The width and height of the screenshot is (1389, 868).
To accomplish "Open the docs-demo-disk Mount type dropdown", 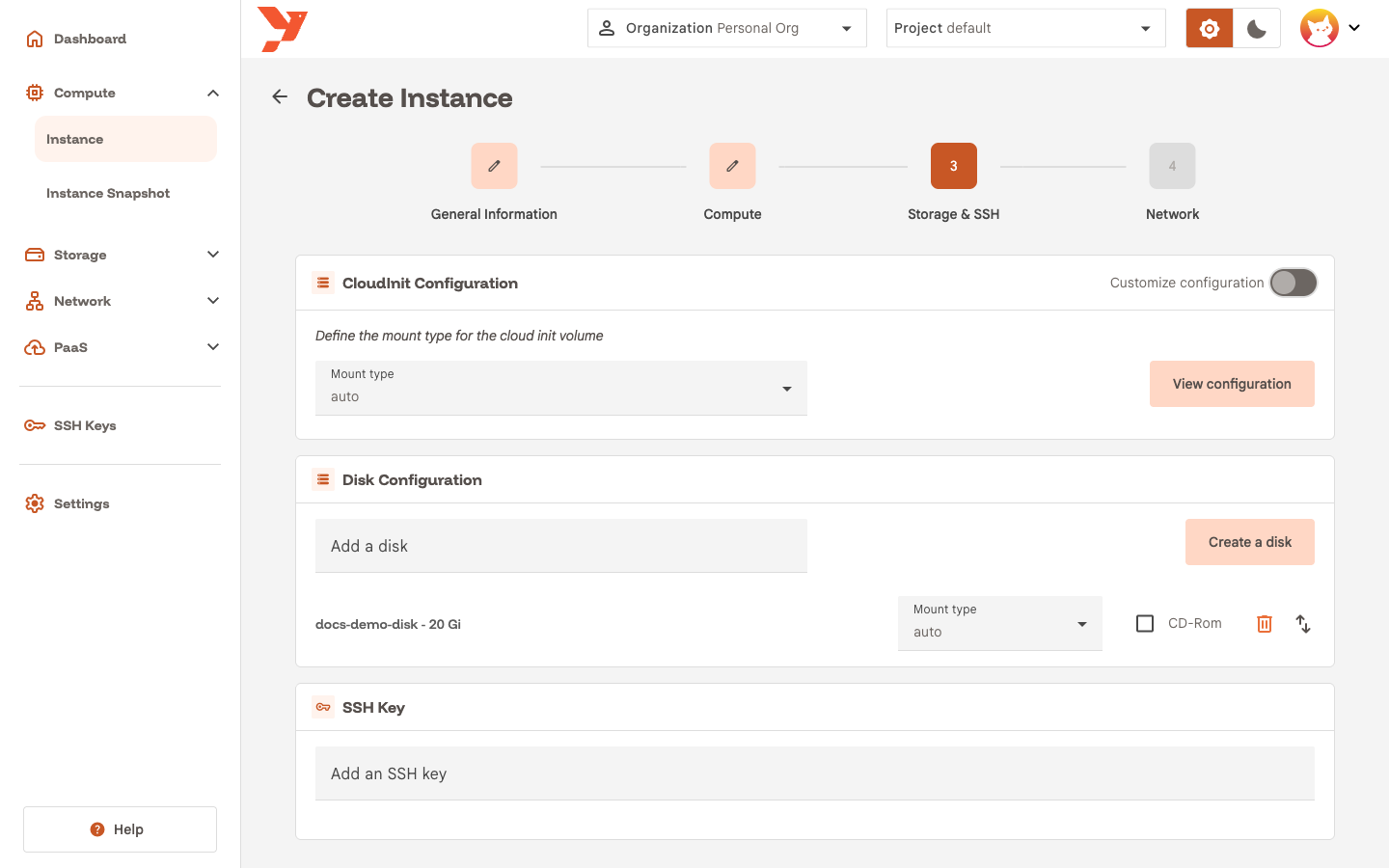I will [1000, 623].
